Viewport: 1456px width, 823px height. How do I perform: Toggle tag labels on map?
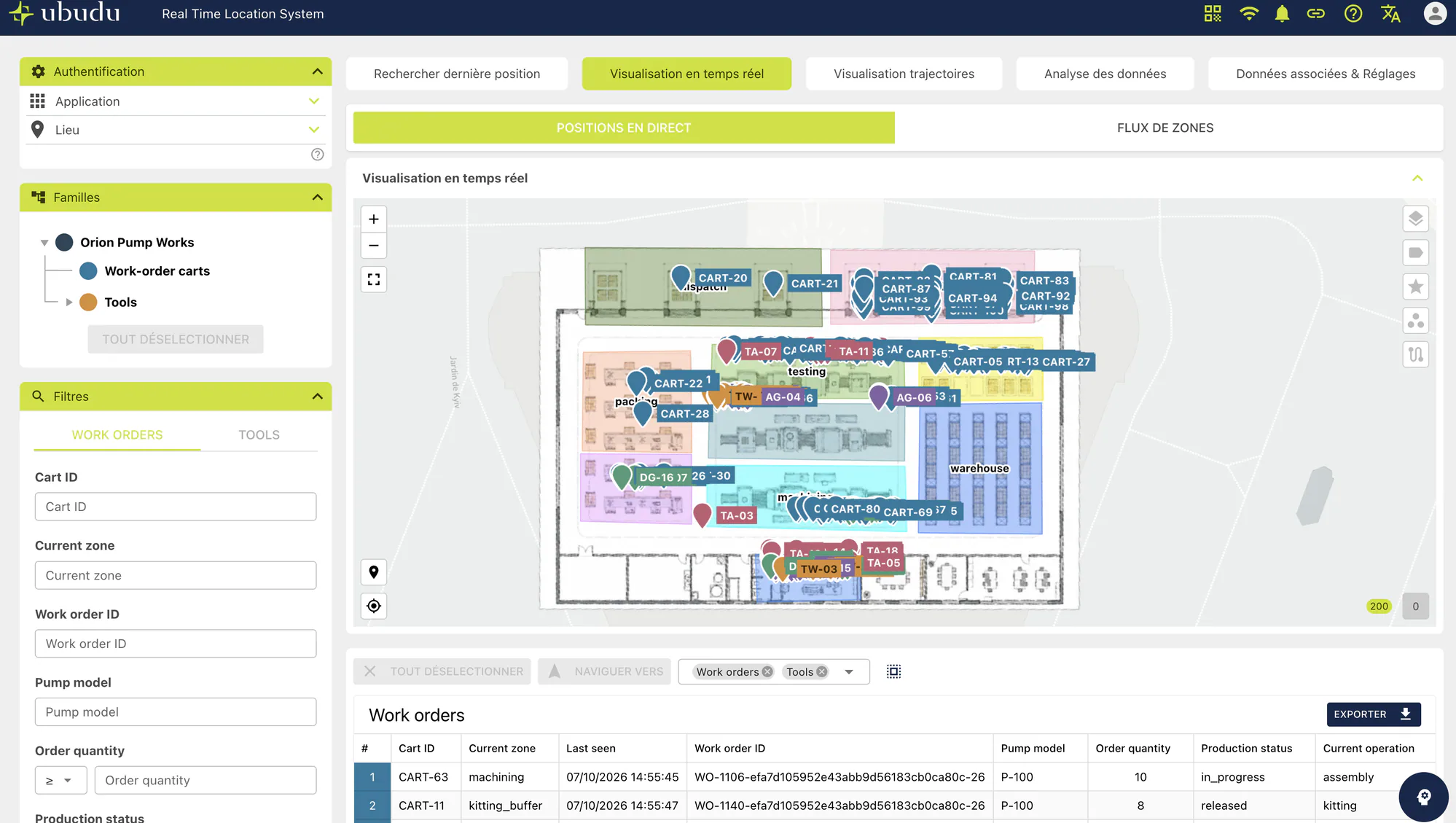coord(1415,253)
